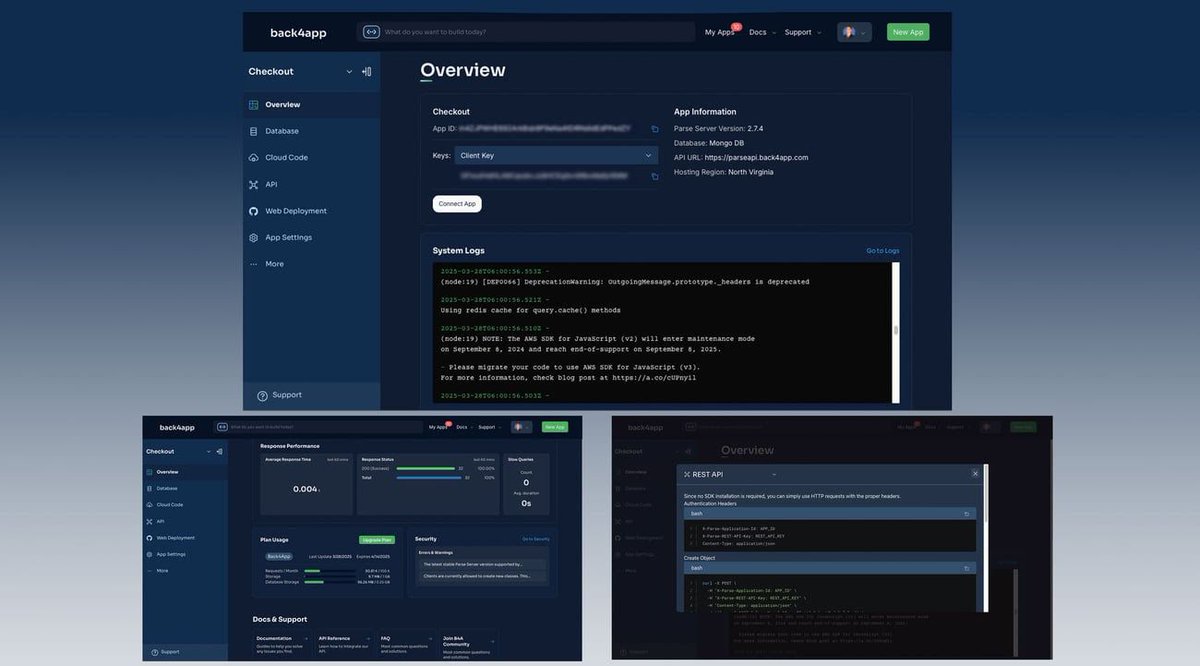1200x666 pixels.
Task: Click the Connect App button
Action: [457, 204]
